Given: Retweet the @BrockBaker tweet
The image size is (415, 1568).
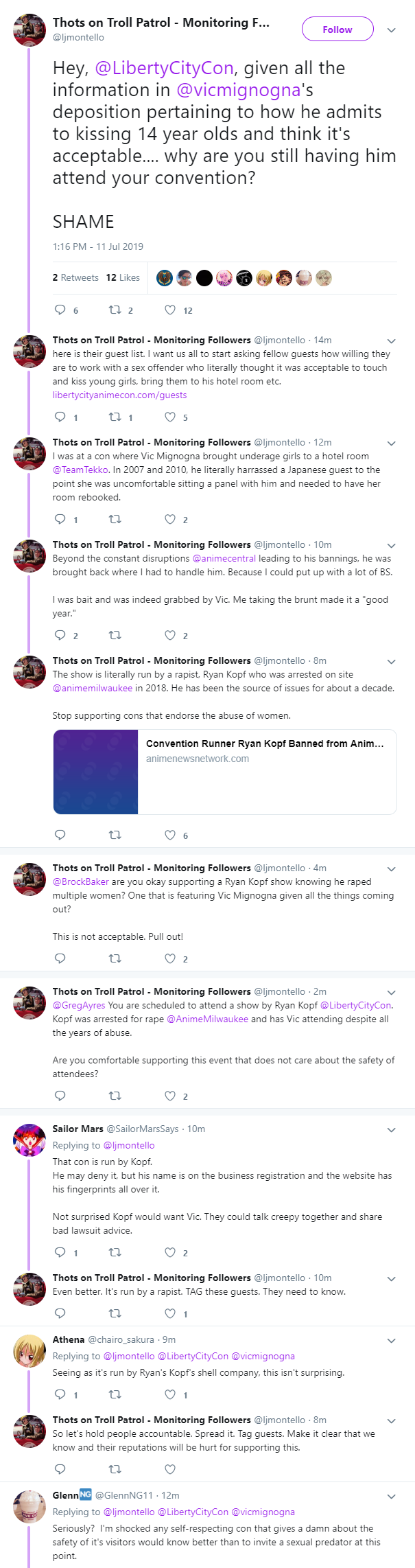Looking at the screenshot, I should tap(115, 958).
